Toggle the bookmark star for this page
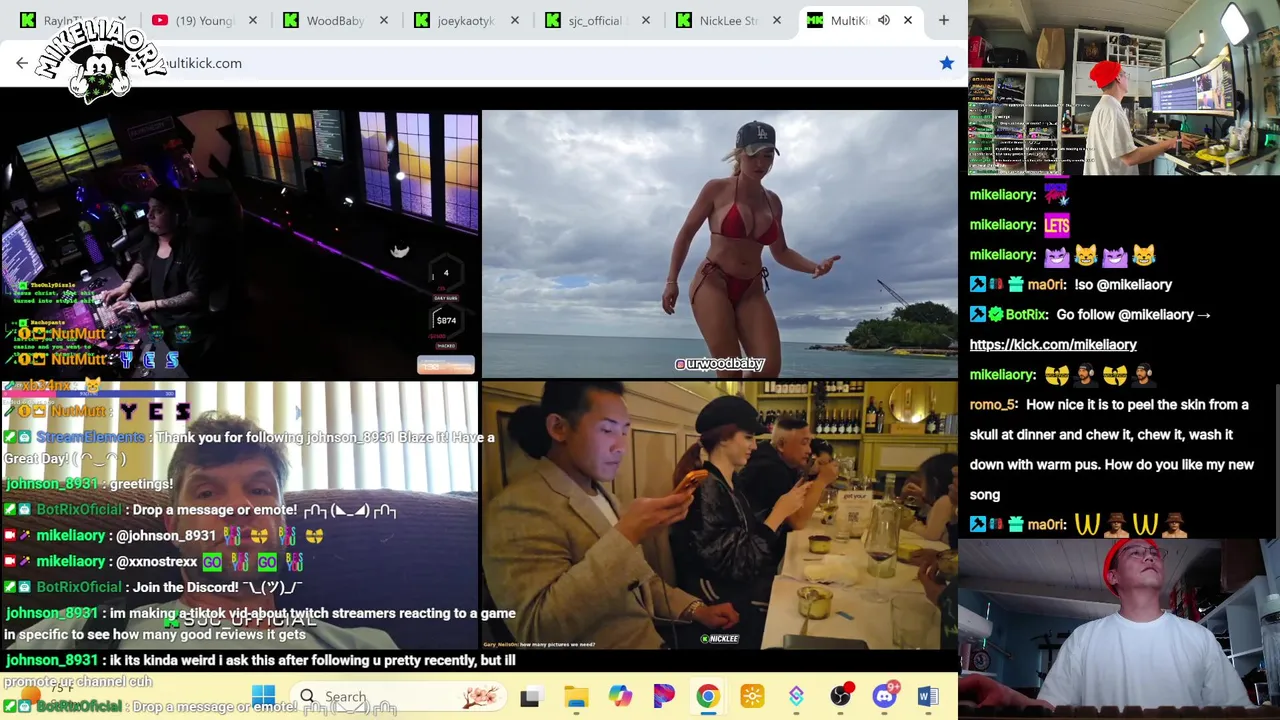 [x=947, y=63]
